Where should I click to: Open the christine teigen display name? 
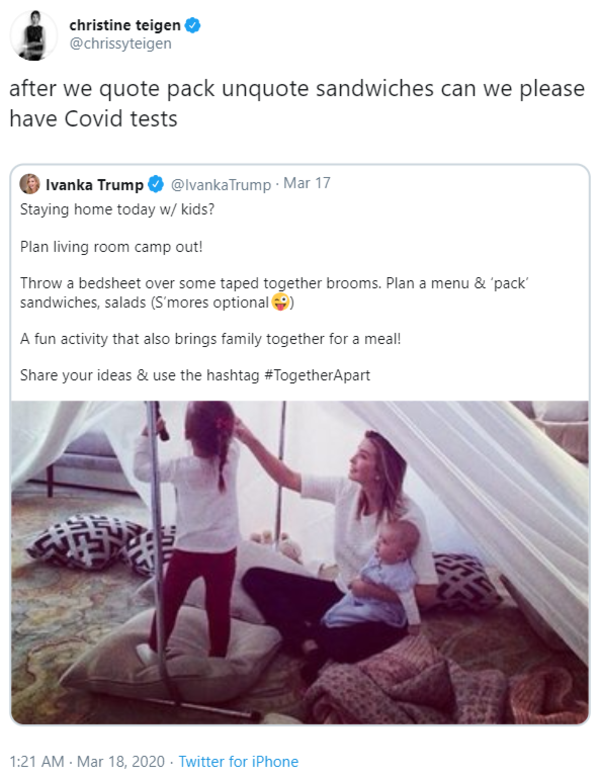click(125, 25)
